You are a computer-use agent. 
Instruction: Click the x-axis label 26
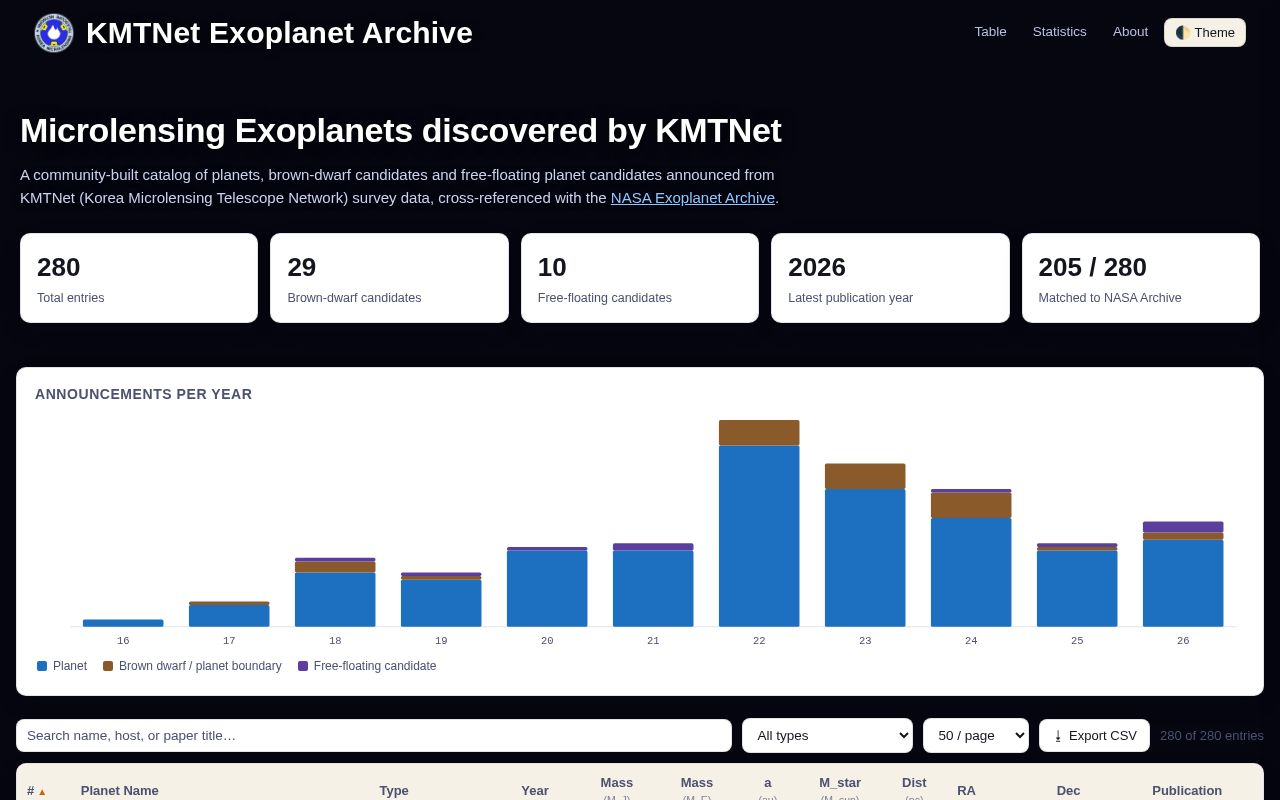[x=1183, y=641]
